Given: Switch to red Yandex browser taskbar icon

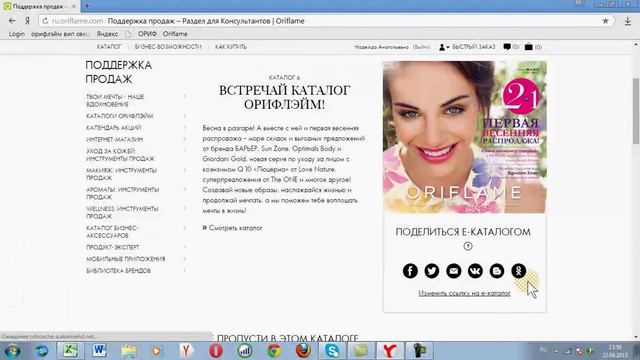Looking at the screenshot, I should pyautogui.click(x=390, y=351).
